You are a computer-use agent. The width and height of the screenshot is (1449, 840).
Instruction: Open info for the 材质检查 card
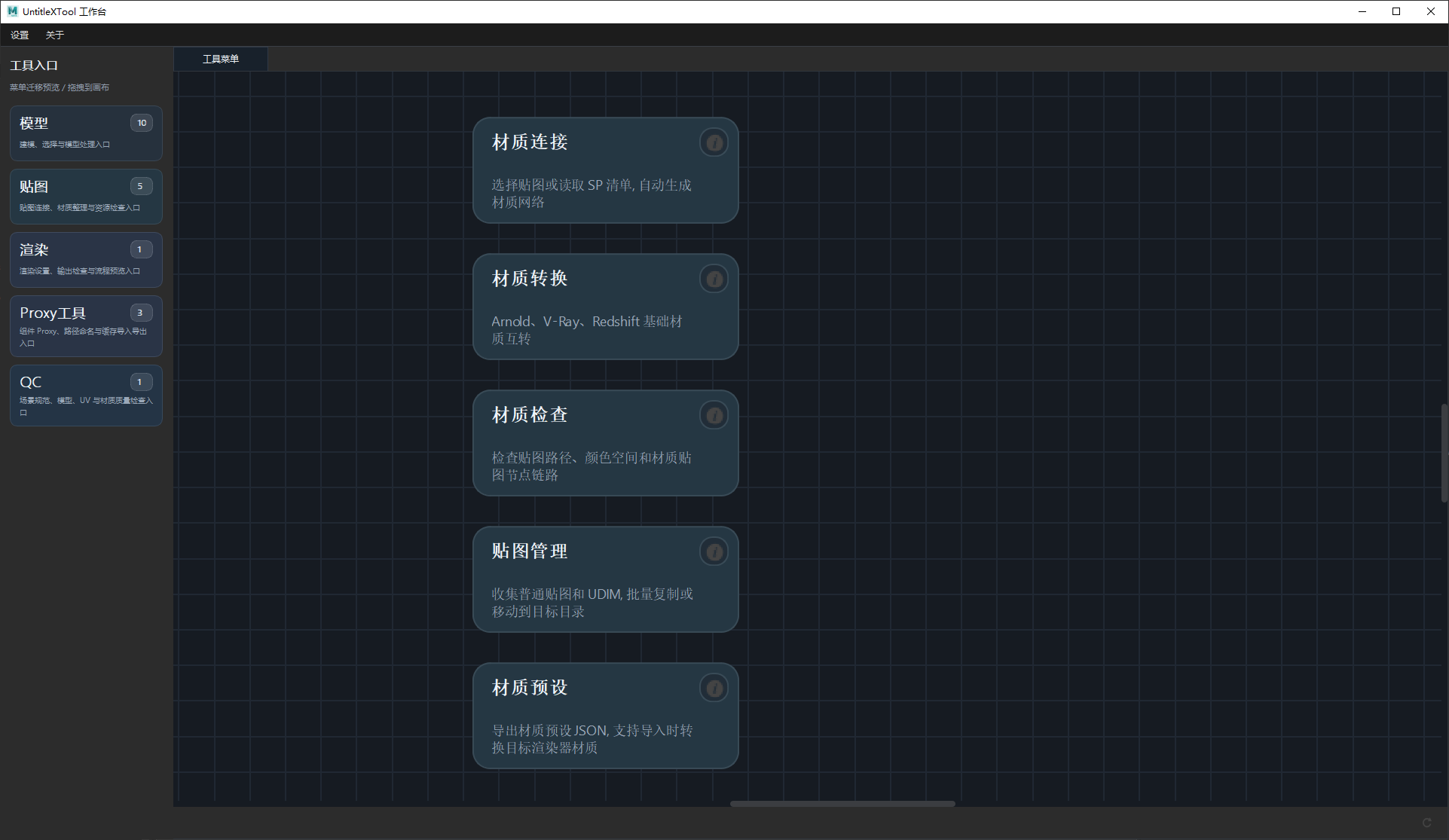pos(714,415)
